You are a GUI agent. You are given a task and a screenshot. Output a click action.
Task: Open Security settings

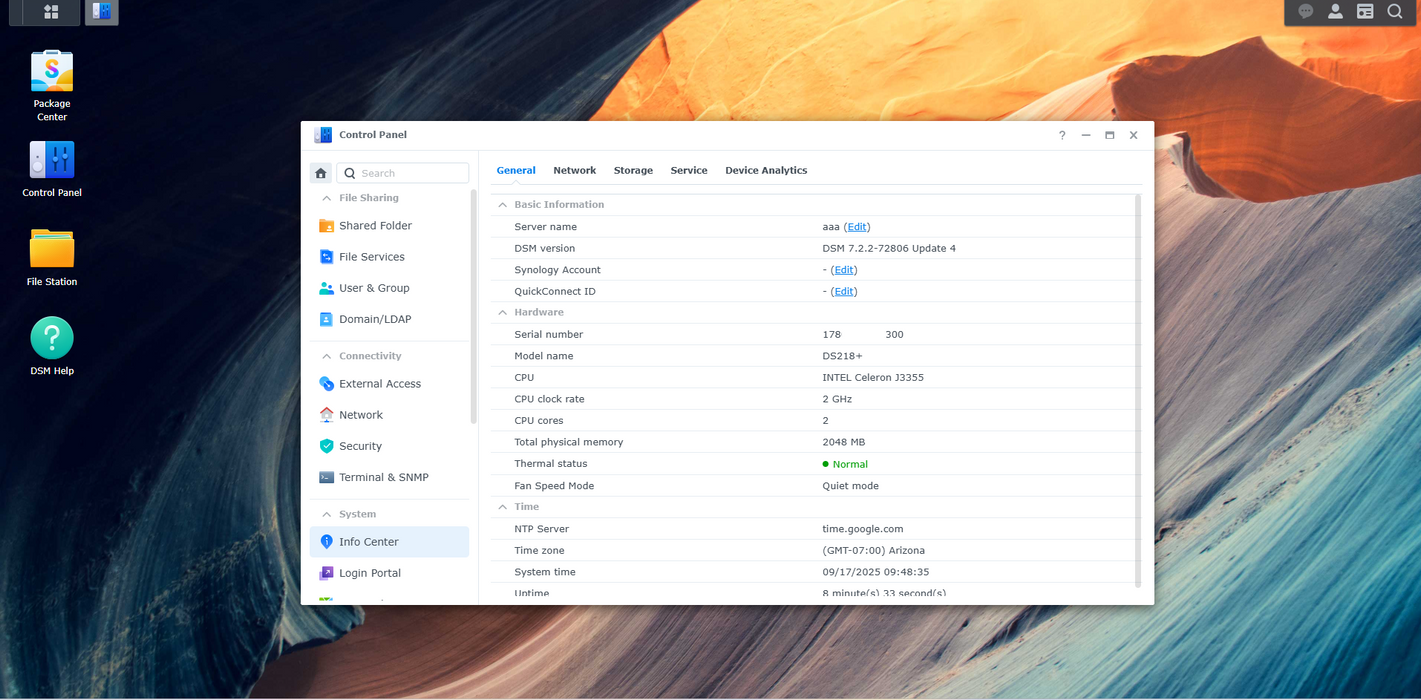pos(389,446)
